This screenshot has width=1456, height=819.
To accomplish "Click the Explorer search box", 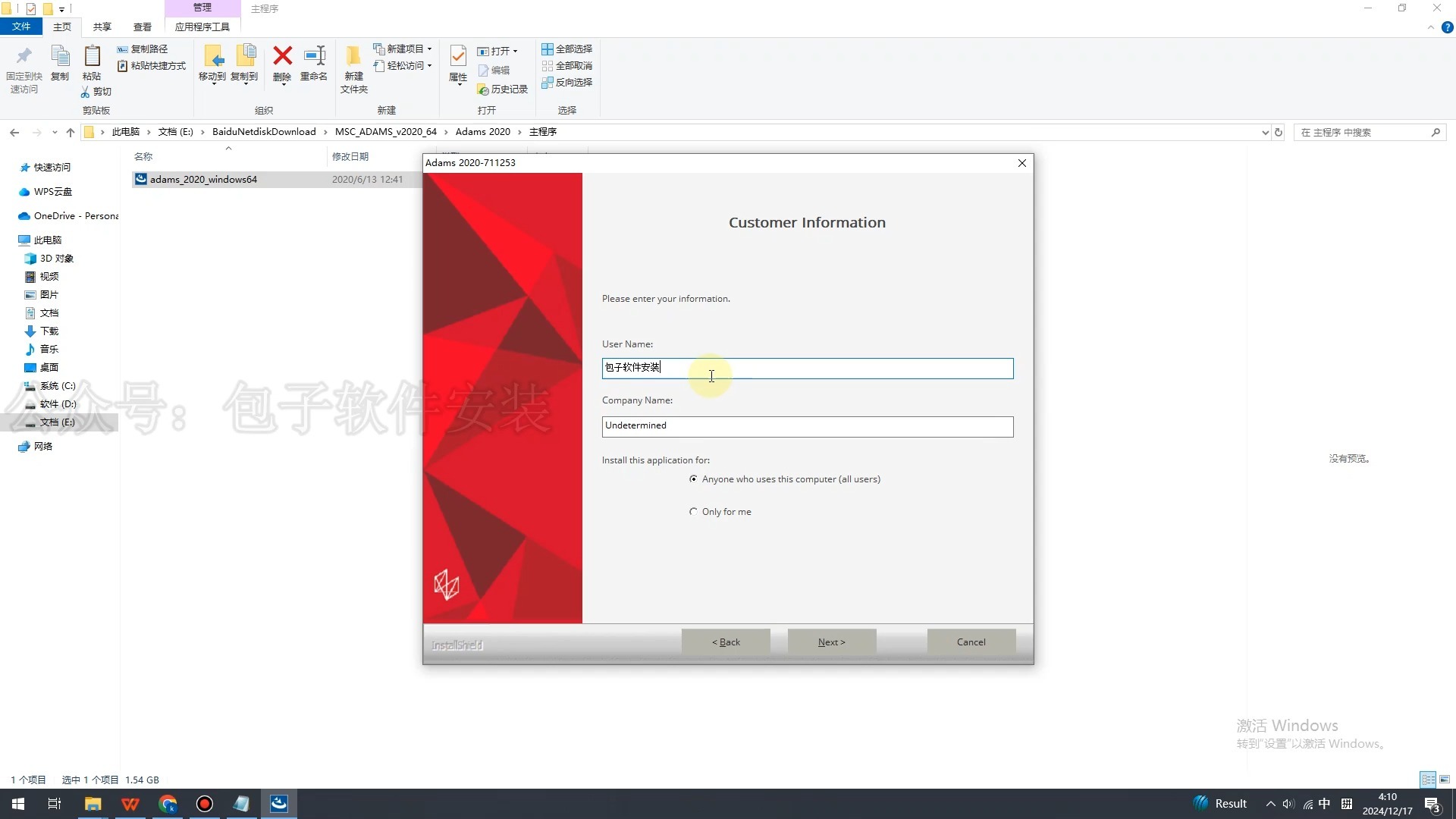I will tap(1370, 132).
